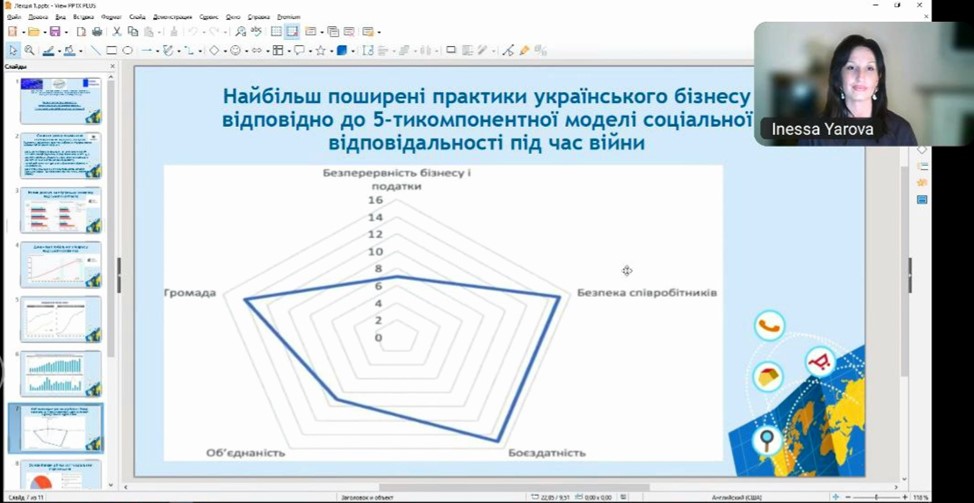Image resolution: width=974 pixels, height=503 pixels.
Task: Select the Line drawing tool
Action: click(96, 50)
